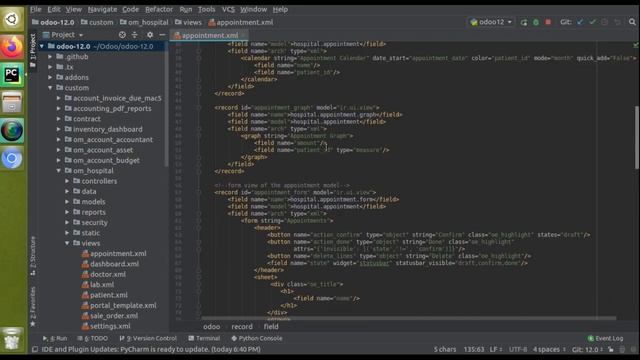
Task: Open dashboard.xml in the project tree
Action: (114, 264)
